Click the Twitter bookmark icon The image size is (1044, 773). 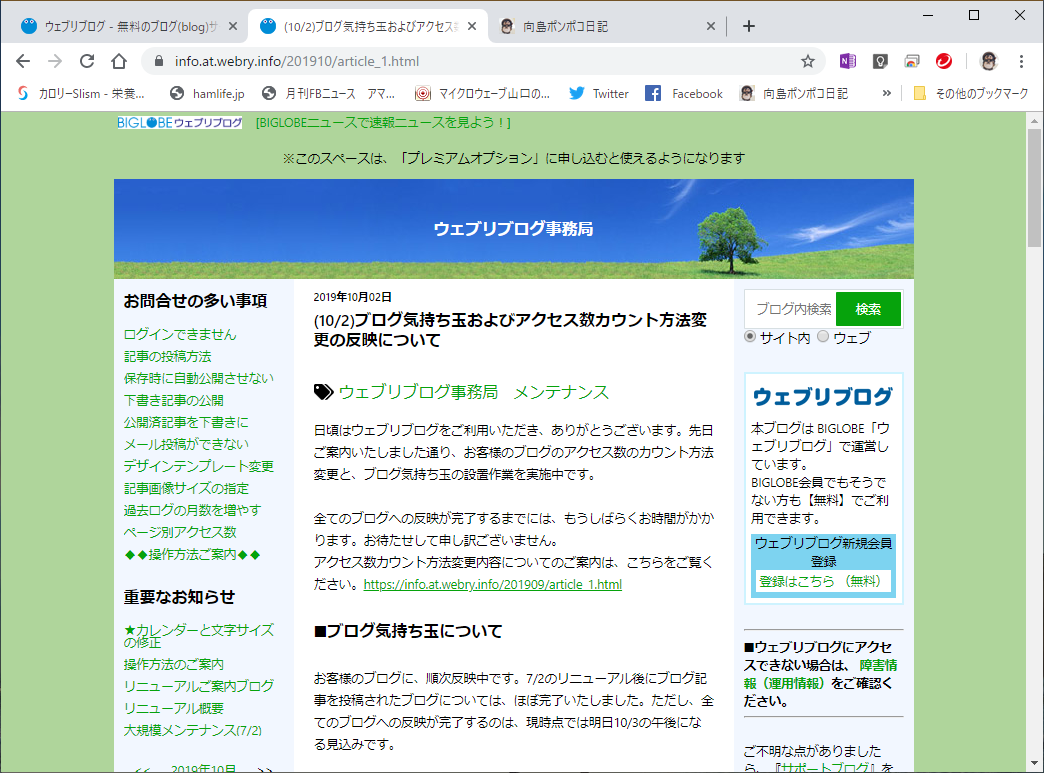coord(577,93)
